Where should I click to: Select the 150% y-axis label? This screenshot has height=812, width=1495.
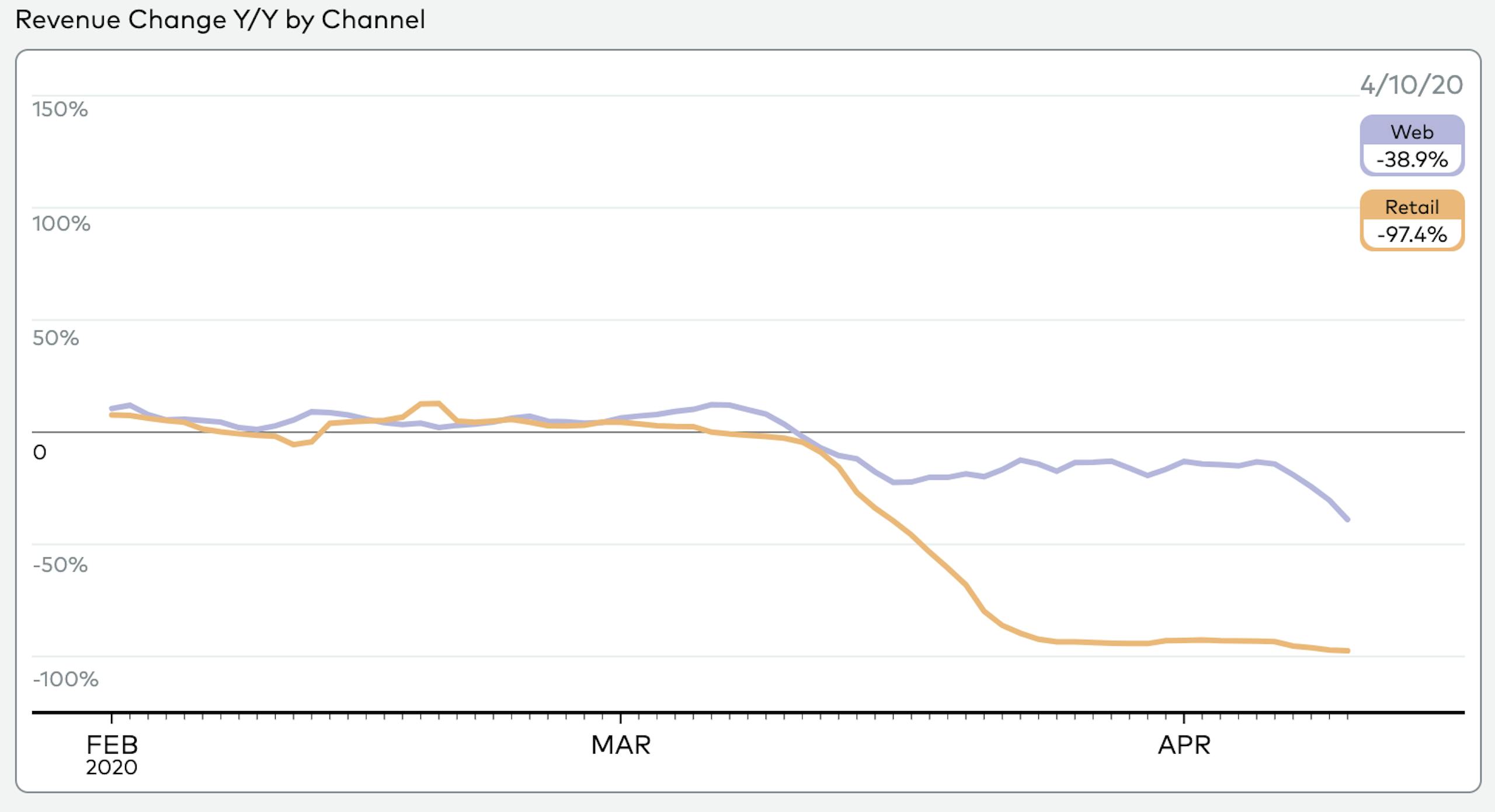pyautogui.click(x=60, y=109)
